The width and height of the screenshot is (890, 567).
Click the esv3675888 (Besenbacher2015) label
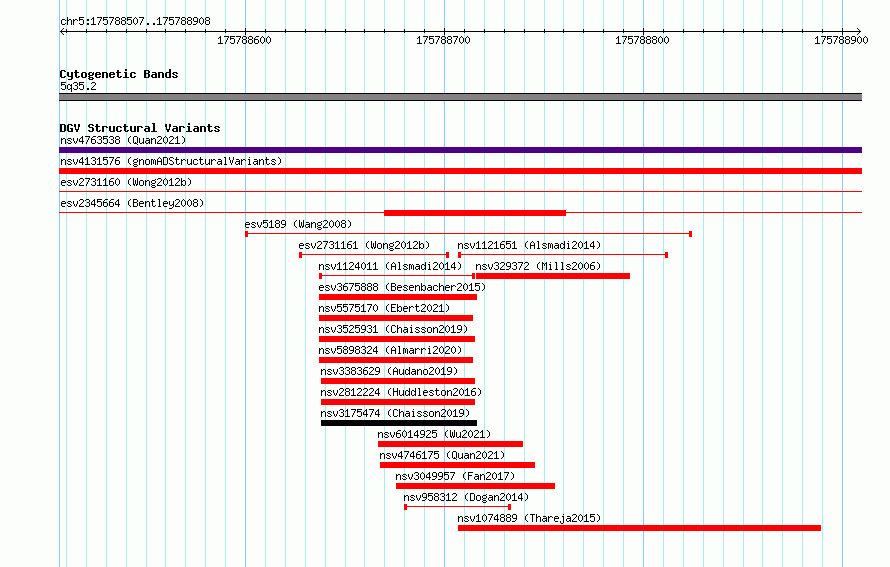(x=402, y=287)
